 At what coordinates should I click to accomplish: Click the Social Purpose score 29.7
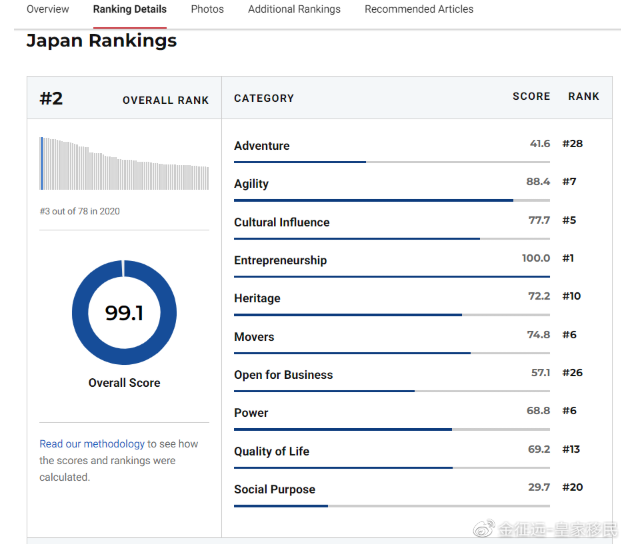pos(539,487)
